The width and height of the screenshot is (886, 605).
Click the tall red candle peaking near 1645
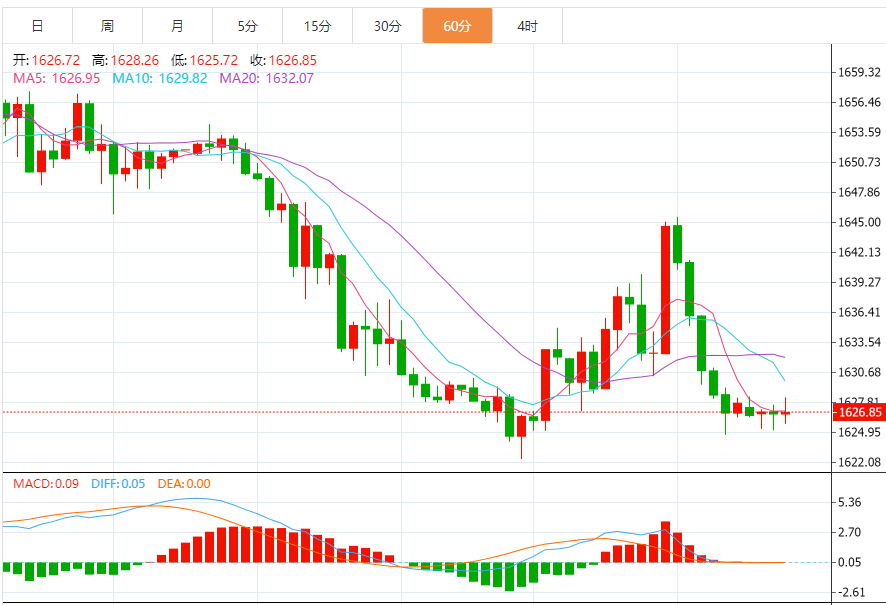pyautogui.click(x=666, y=289)
